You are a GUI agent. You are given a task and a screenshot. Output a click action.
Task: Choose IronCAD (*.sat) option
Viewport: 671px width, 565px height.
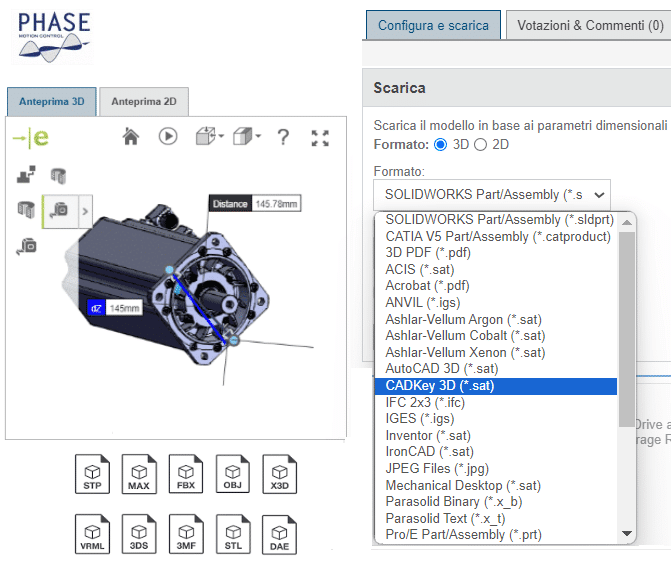click(x=496, y=452)
